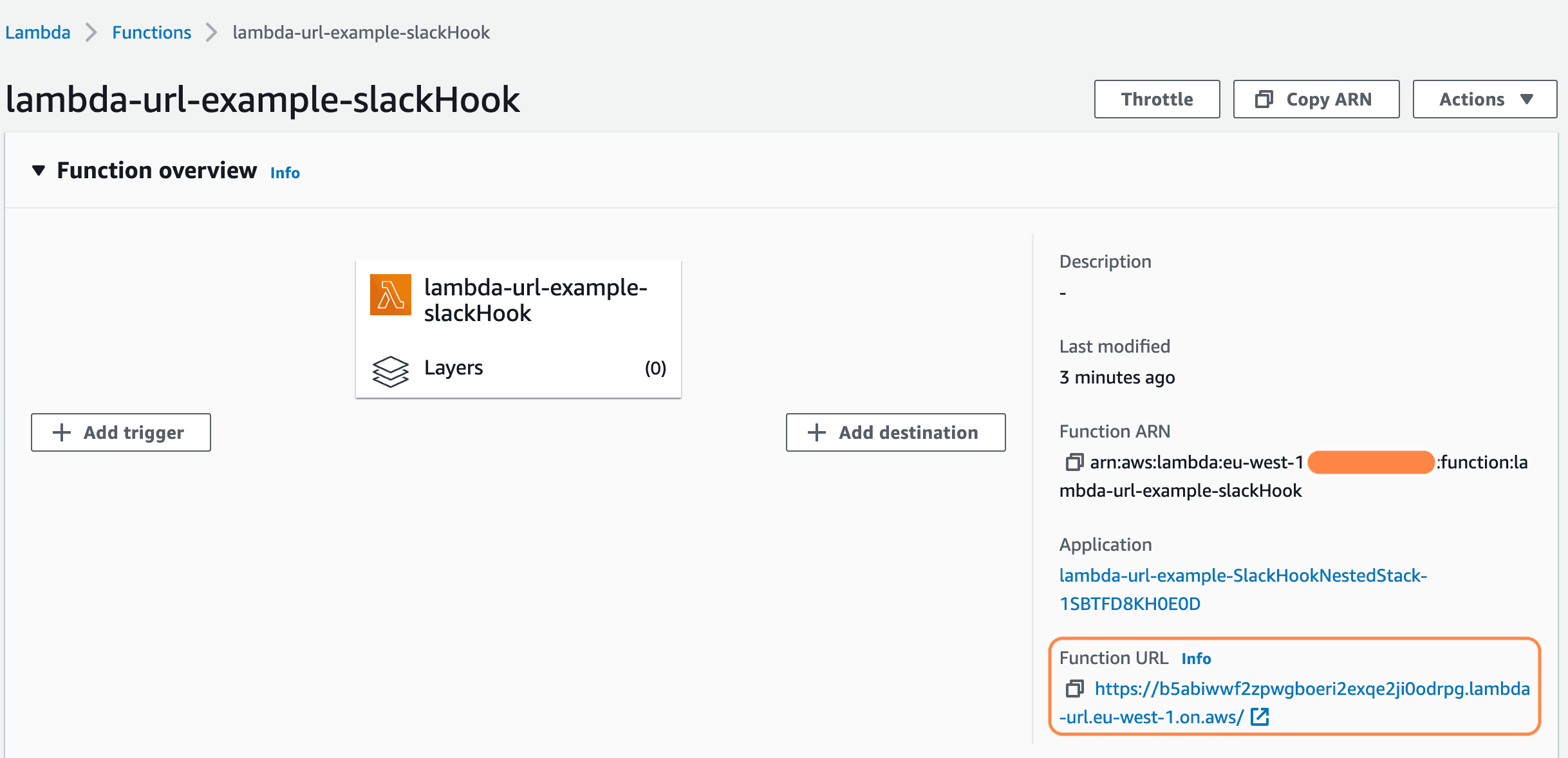Screen dimensions: 1568x758
Task: Copy the Function ARN via copy icon
Action: [x=1074, y=462]
